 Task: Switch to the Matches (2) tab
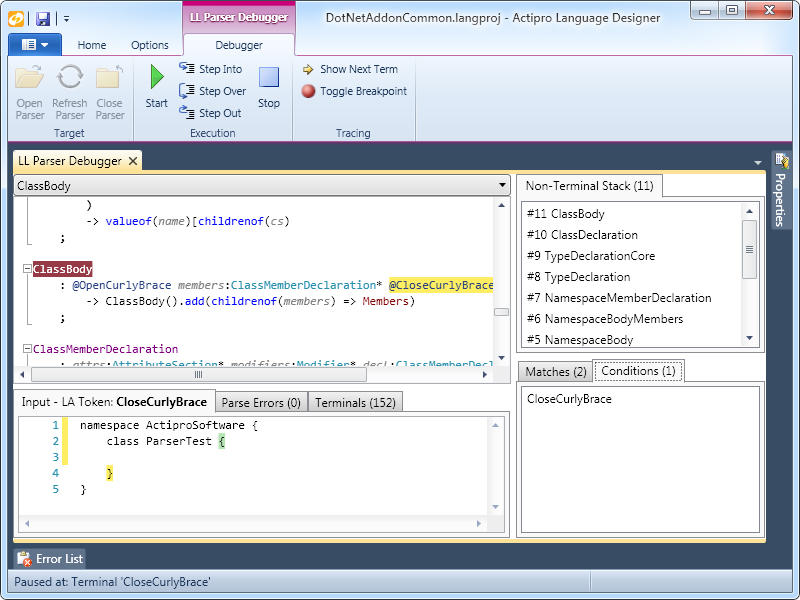pos(554,371)
